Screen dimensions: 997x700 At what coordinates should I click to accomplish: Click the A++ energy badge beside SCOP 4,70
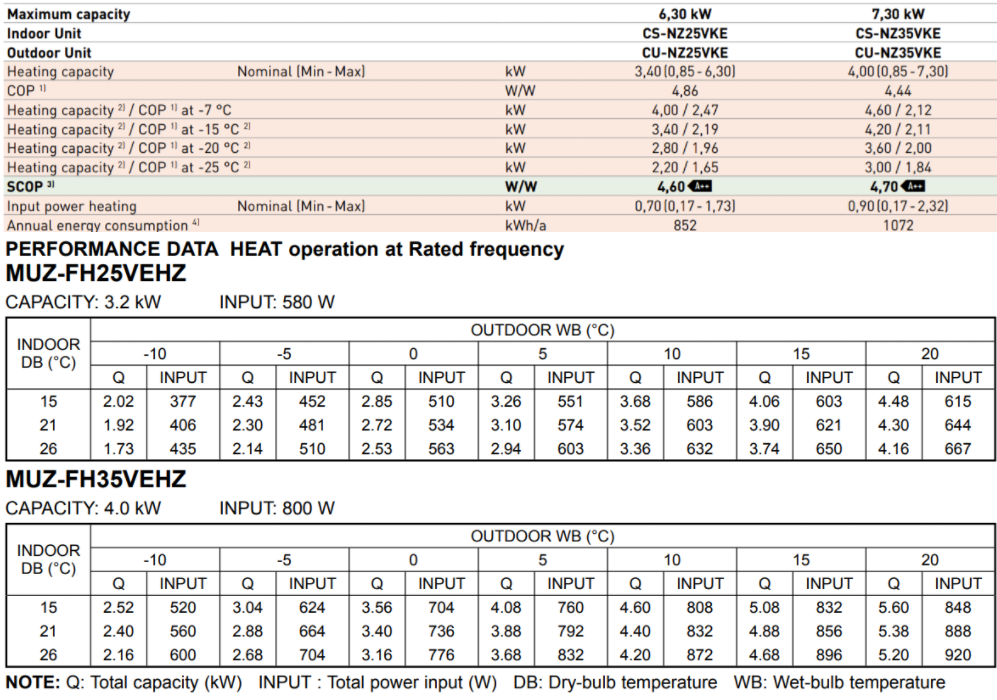(x=913, y=186)
